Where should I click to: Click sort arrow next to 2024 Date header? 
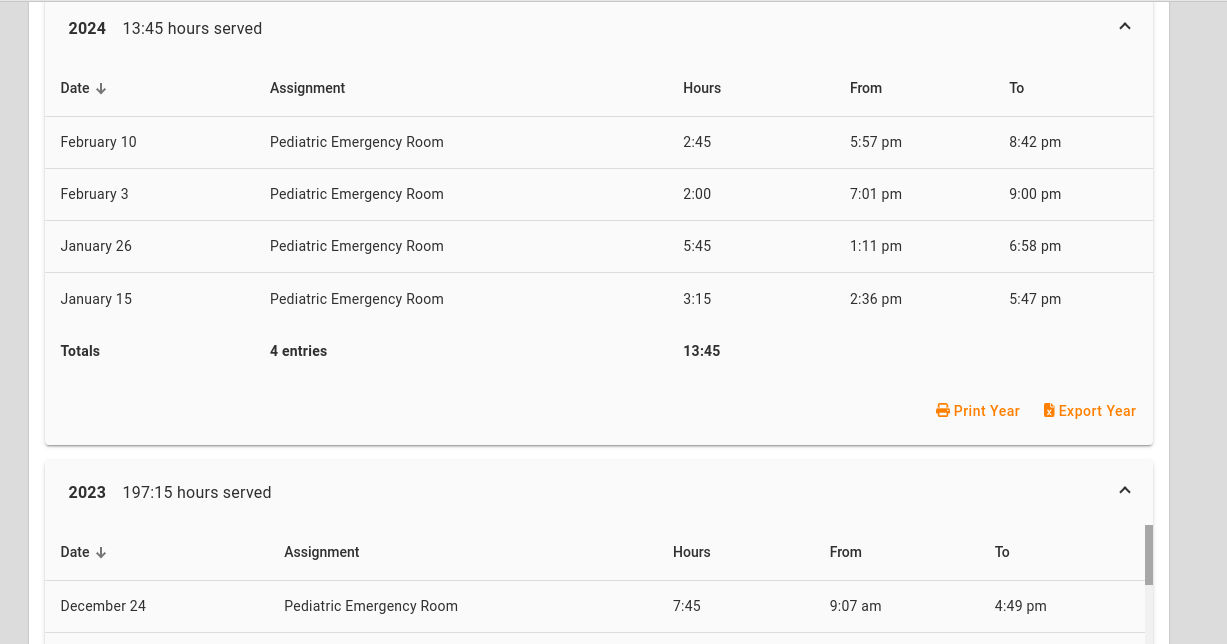(101, 89)
